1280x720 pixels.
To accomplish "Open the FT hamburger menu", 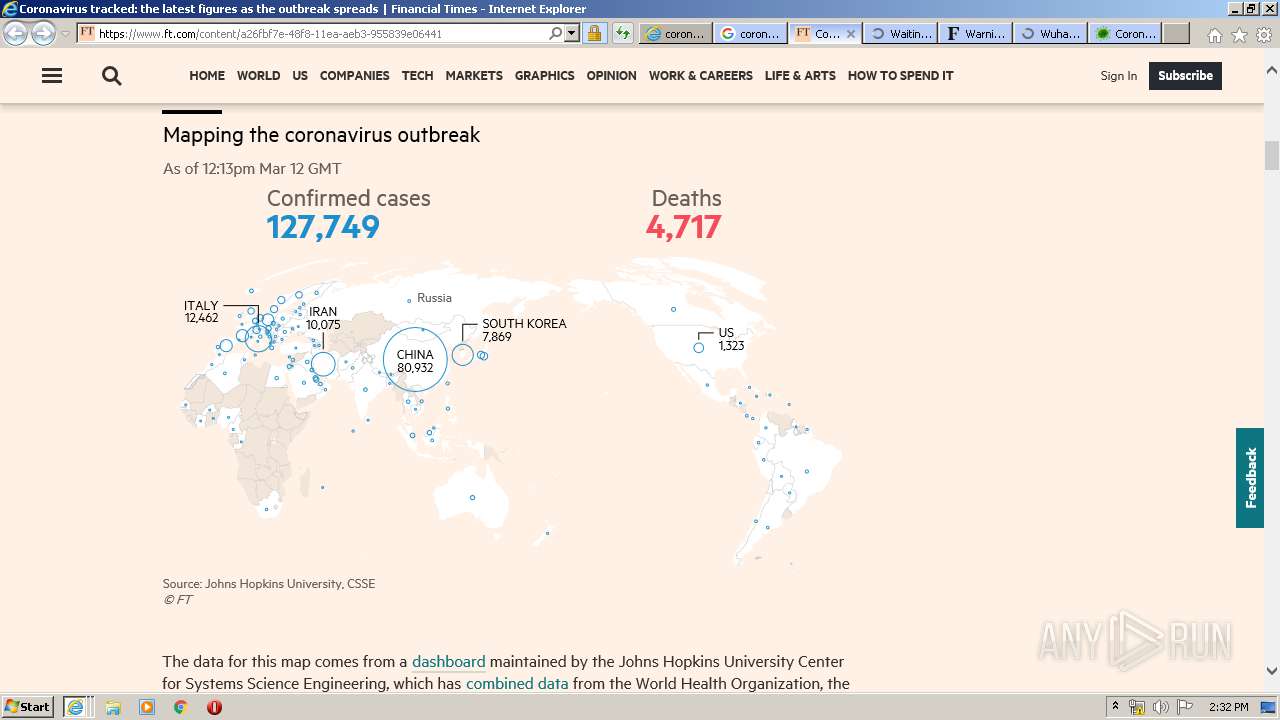I will coord(52,76).
